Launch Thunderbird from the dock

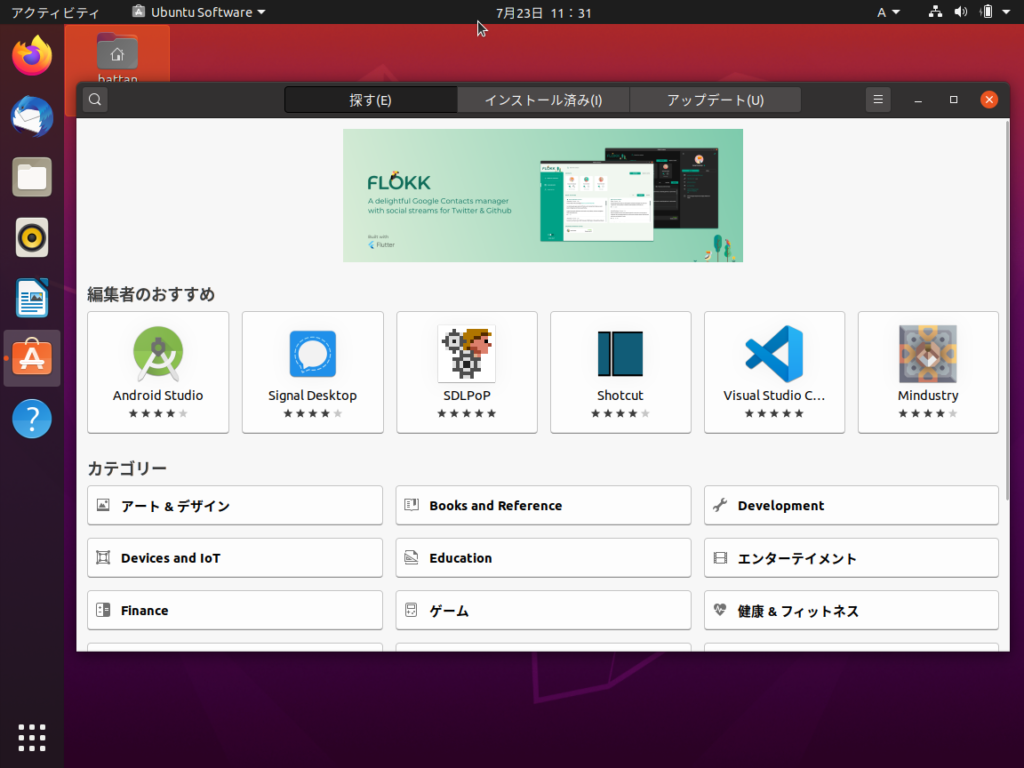[32, 116]
